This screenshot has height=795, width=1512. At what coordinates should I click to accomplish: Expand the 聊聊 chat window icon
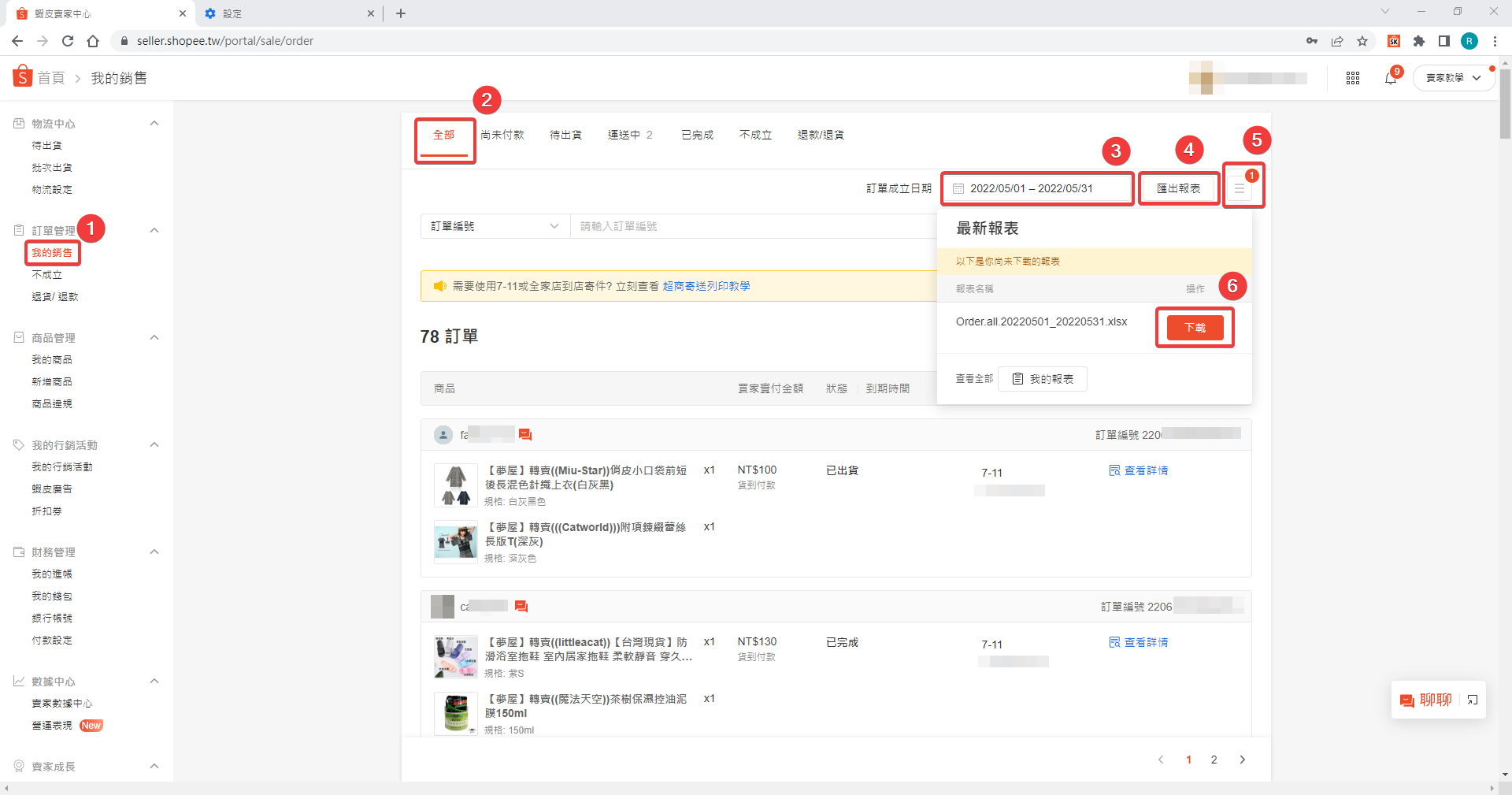(x=1473, y=700)
